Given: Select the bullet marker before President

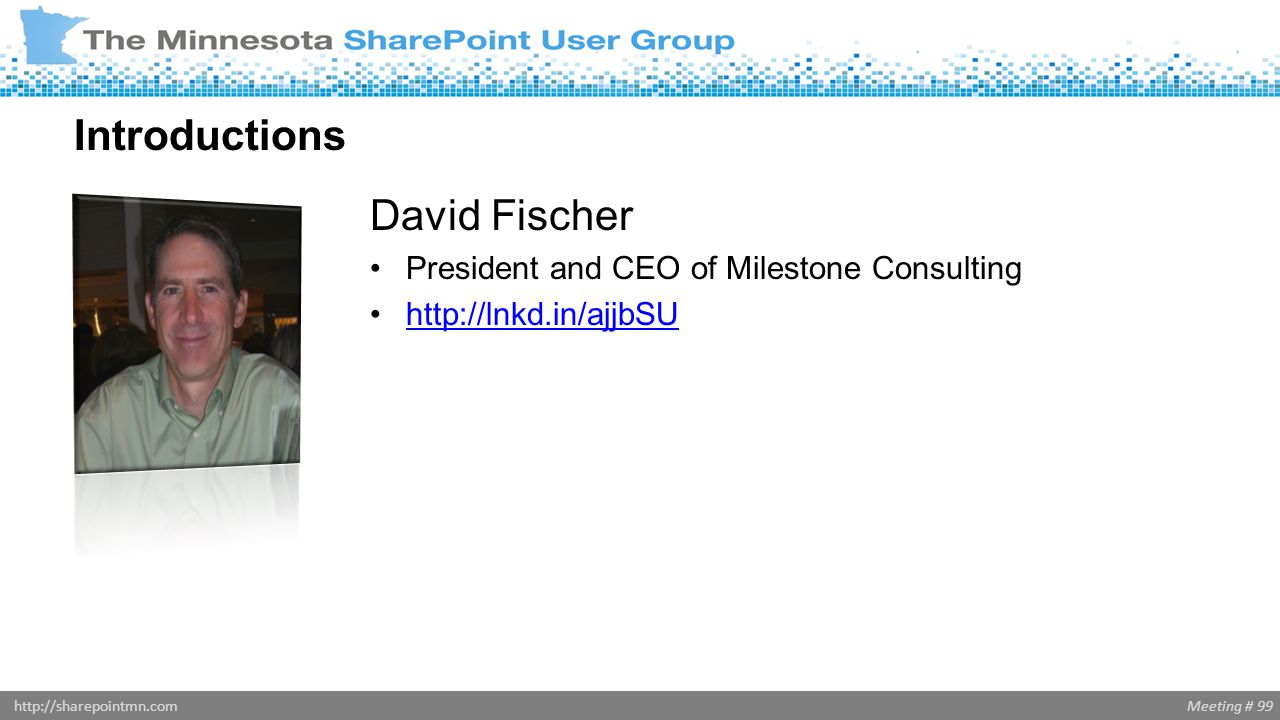Looking at the screenshot, I should (376, 269).
